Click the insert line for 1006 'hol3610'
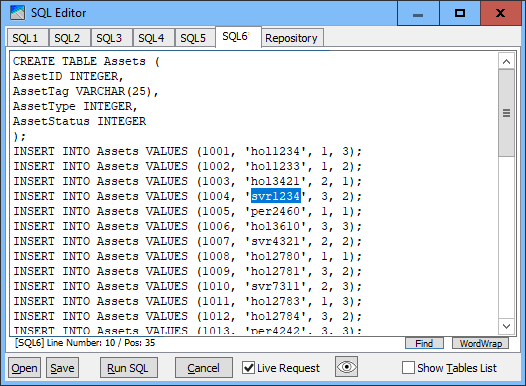 point(188,226)
